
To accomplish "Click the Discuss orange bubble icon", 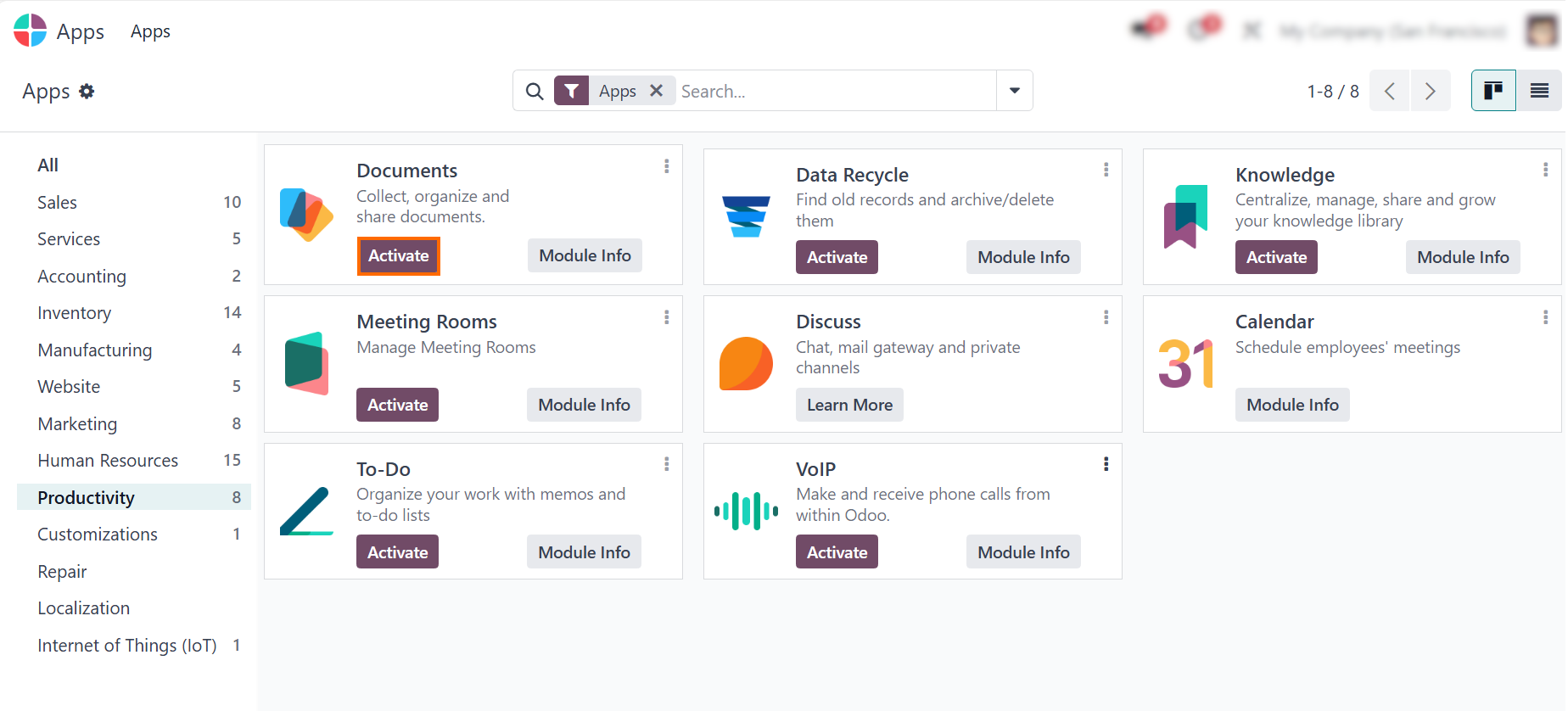I will [746, 363].
